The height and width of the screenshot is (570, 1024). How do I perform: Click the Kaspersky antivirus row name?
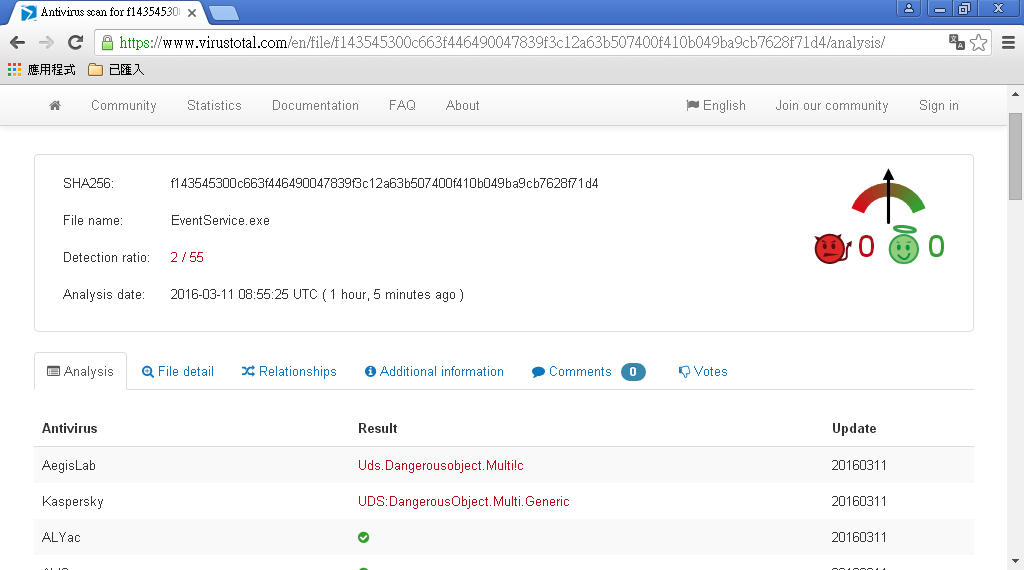point(72,501)
